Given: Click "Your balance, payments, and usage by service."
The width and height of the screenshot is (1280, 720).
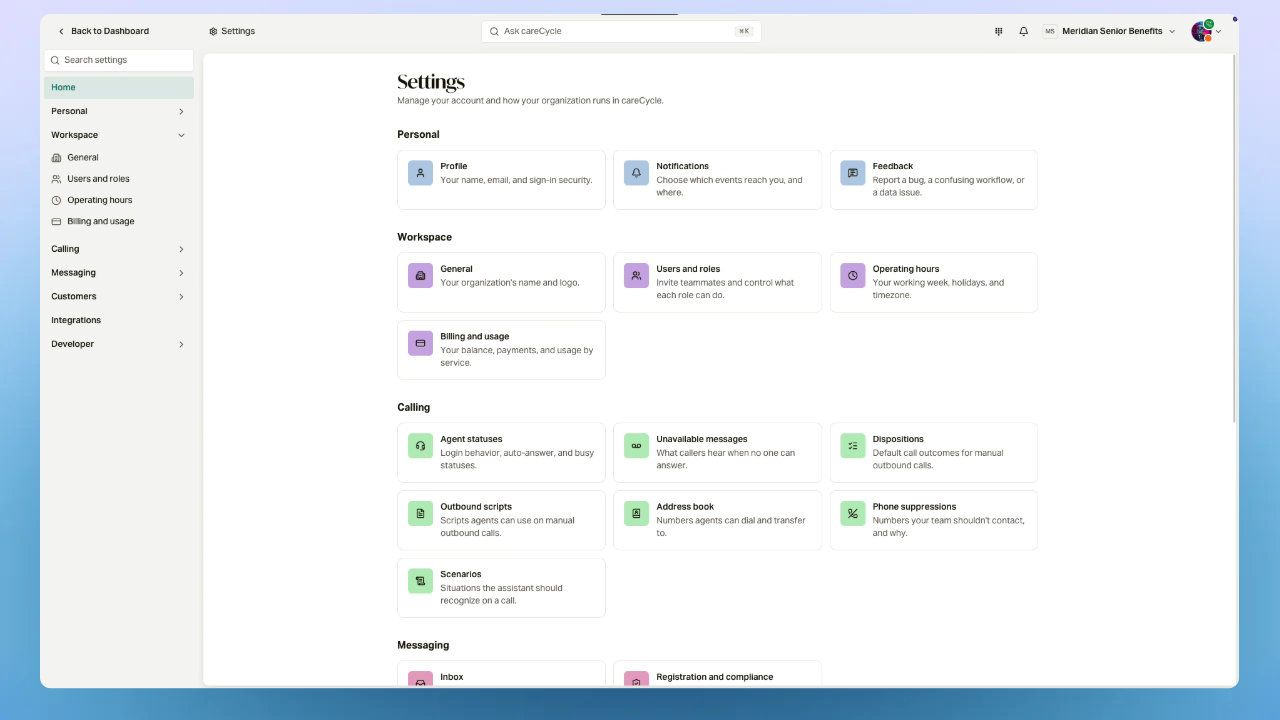Looking at the screenshot, I should pos(517,356).
